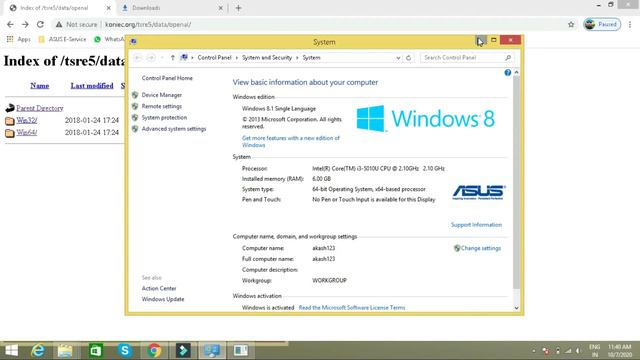Click Change settings for computer name
This screenshot has width=640, height=360.
pyautogui.click(x=480, y=248)
